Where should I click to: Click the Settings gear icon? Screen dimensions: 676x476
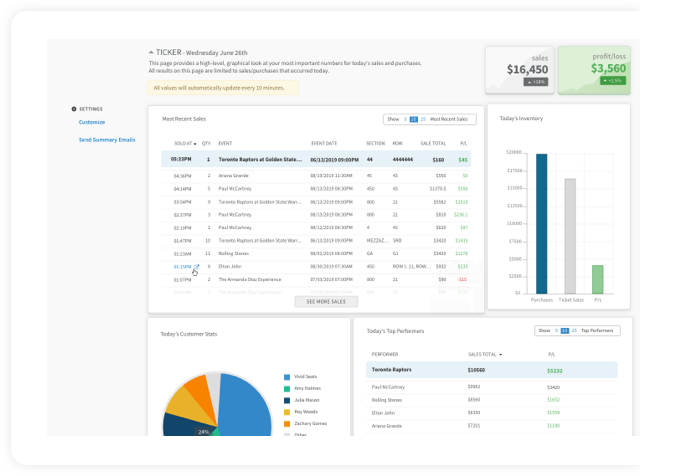74,109
